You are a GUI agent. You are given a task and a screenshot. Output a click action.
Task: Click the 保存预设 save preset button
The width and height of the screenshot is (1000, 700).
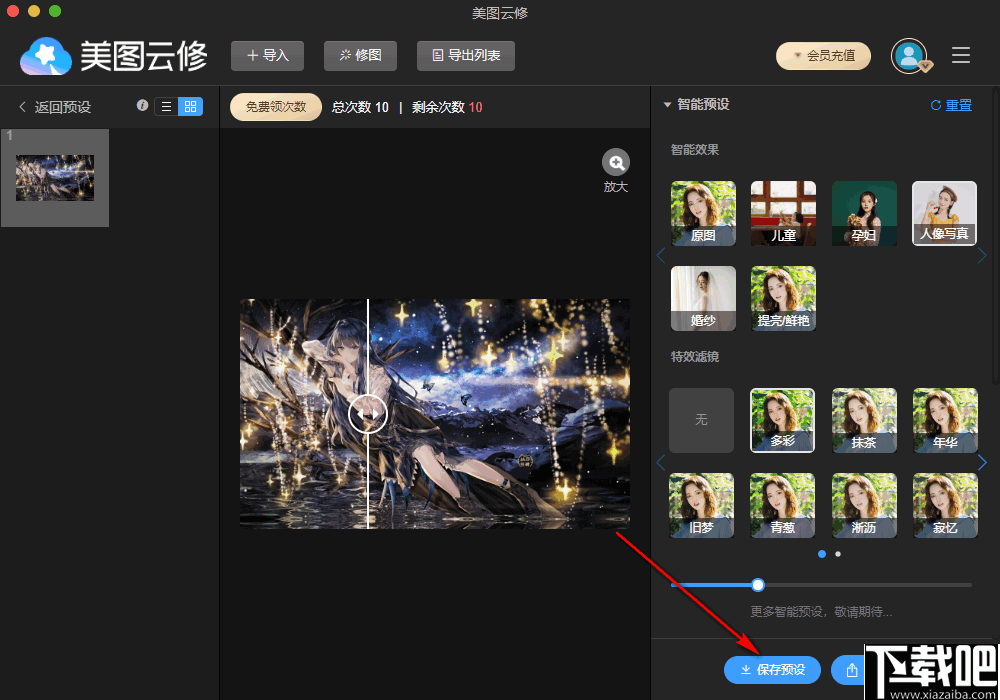772,670
